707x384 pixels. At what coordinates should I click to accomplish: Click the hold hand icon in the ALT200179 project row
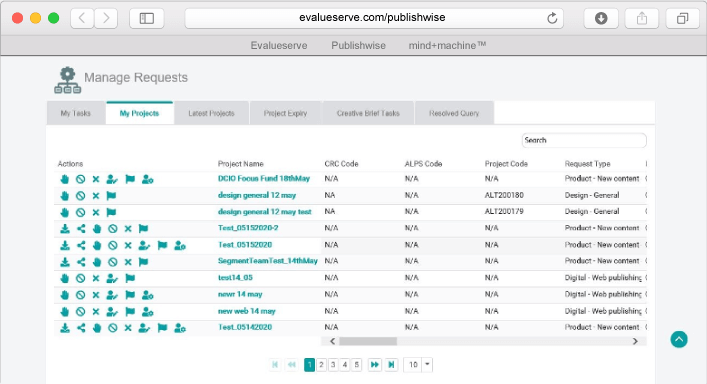pos(64,212)
